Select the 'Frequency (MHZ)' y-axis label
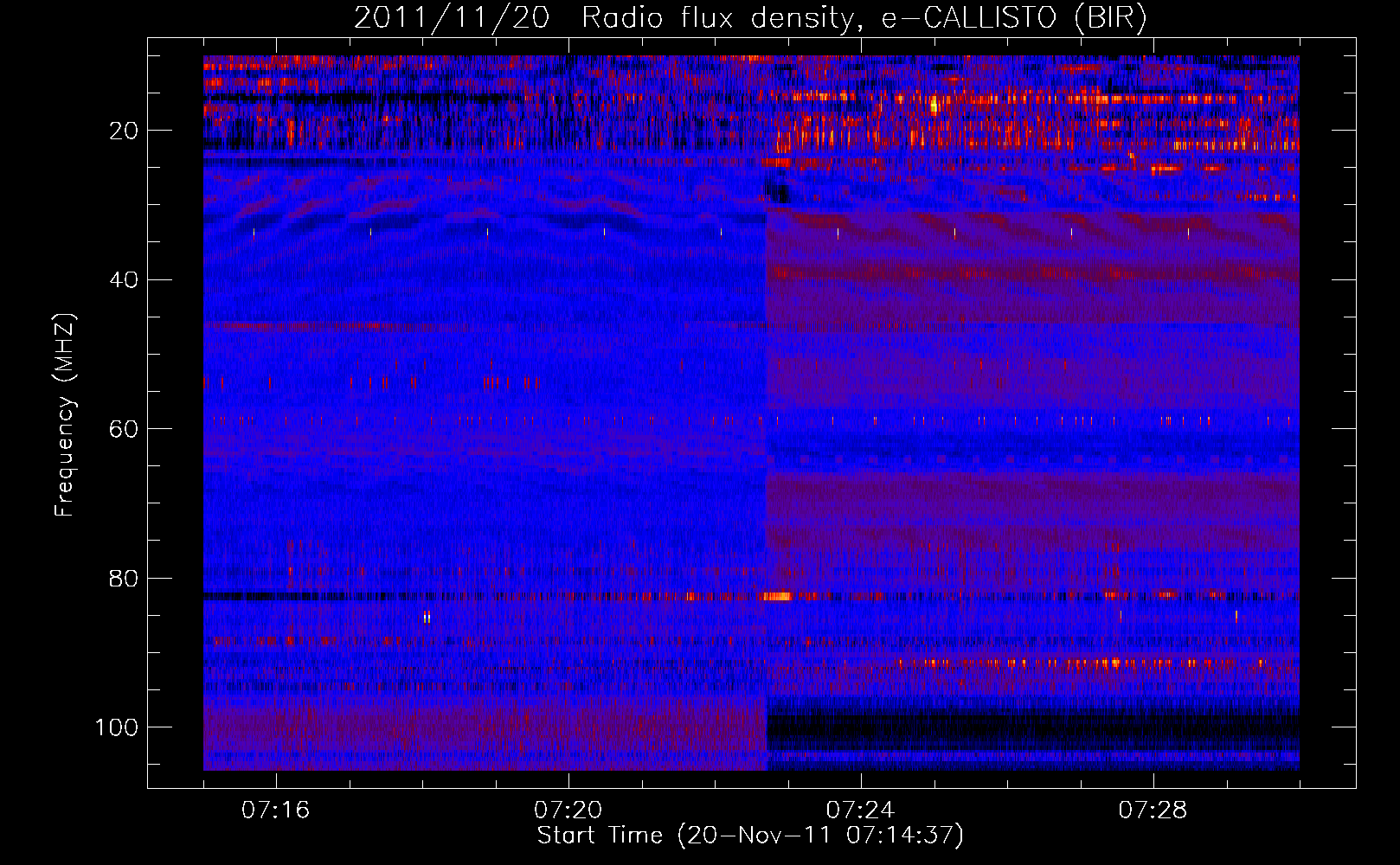The image size is (1400, 865). (x=65, y=415)
